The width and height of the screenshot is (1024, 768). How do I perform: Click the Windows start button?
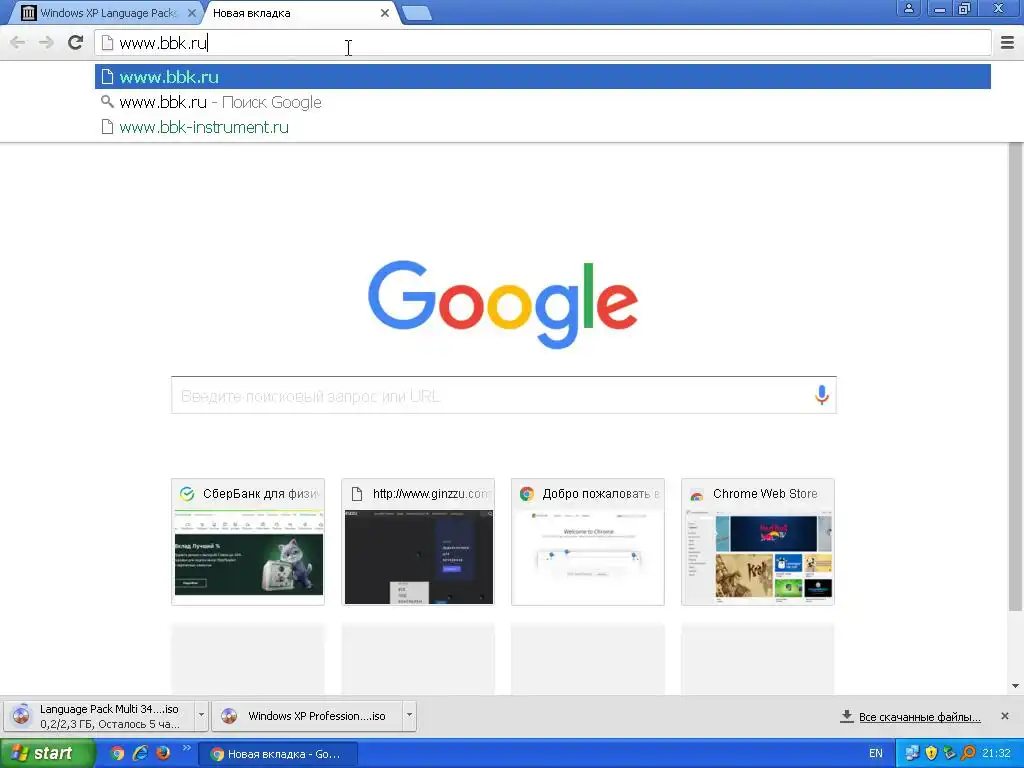(47, 754)
